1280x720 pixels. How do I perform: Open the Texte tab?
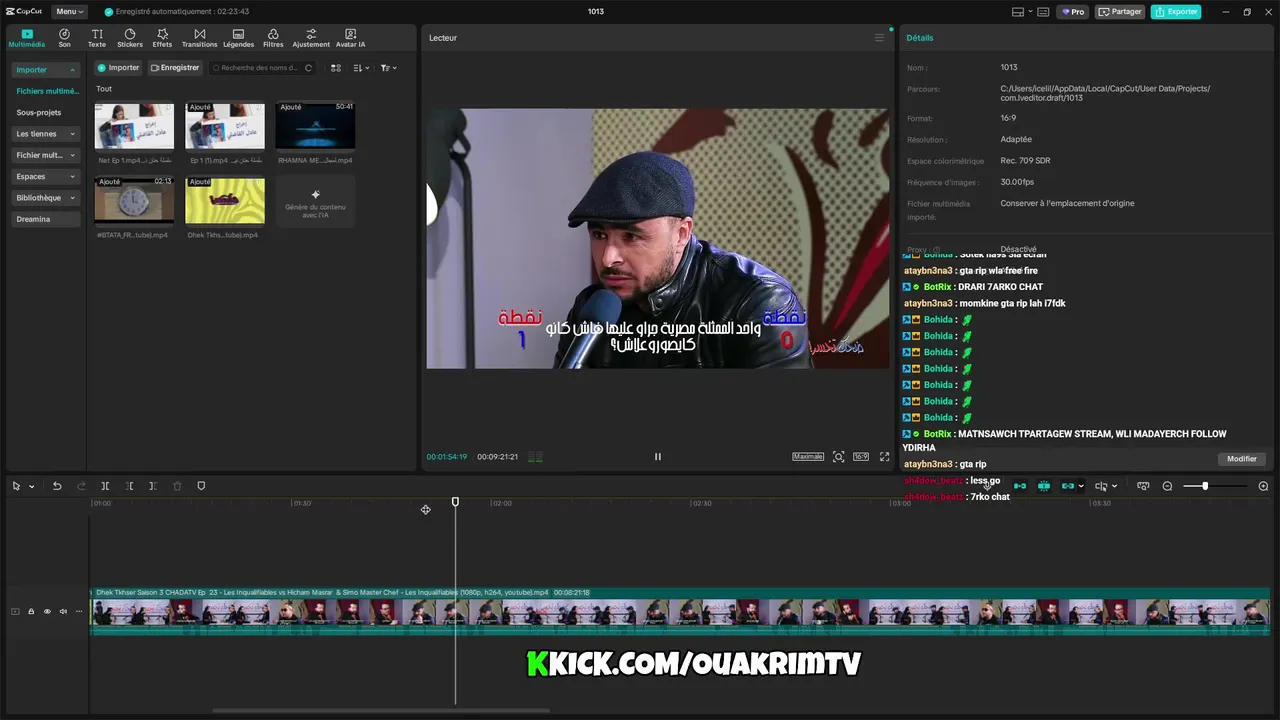97,38
